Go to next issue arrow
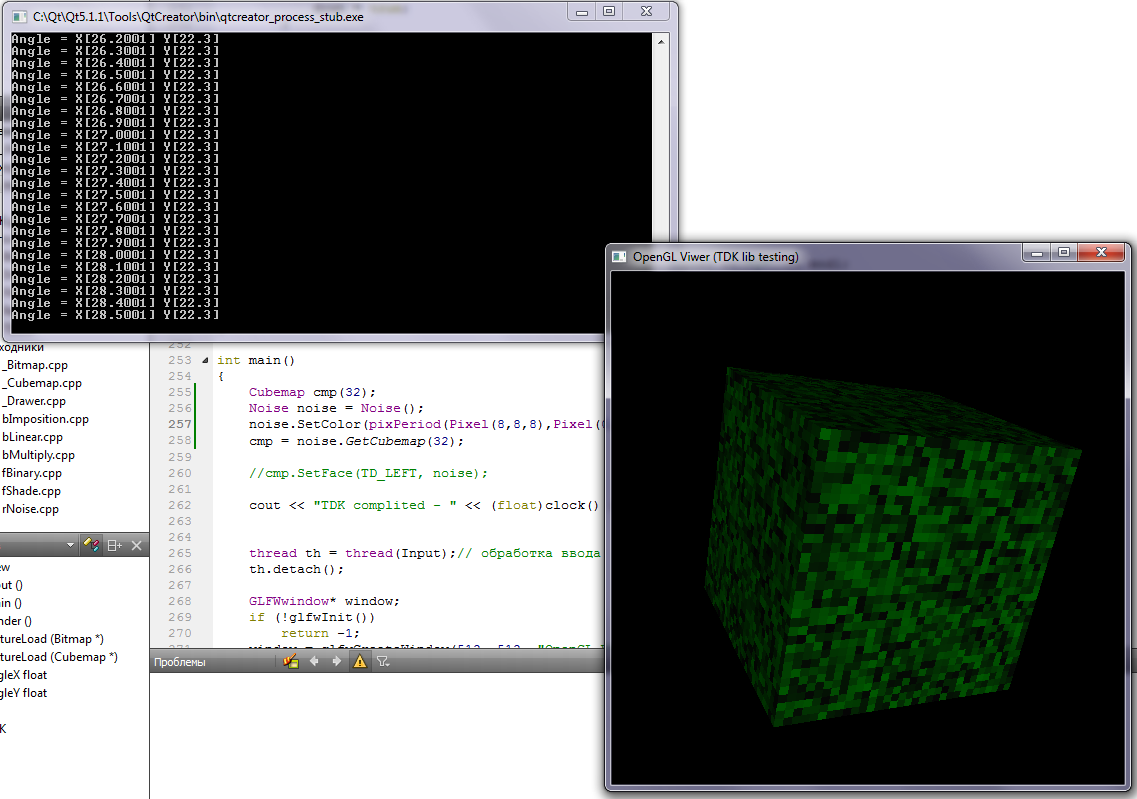Screen dimensions: 1137x799 click(x=336, y=661)
